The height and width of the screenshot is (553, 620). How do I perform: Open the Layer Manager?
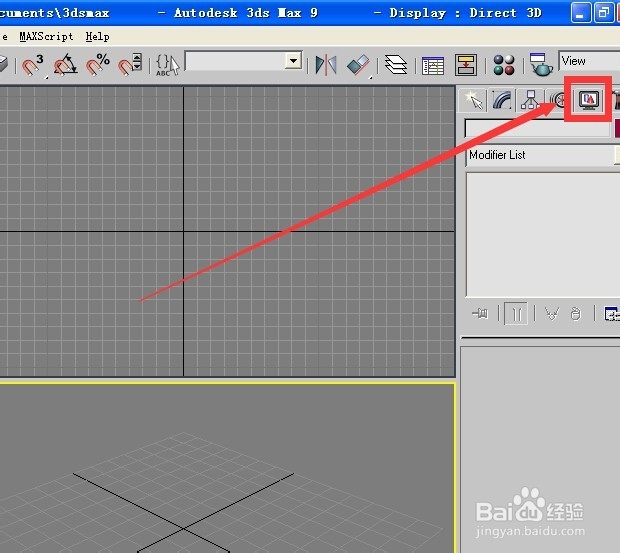pyautogui.click(x=396, y=65)
